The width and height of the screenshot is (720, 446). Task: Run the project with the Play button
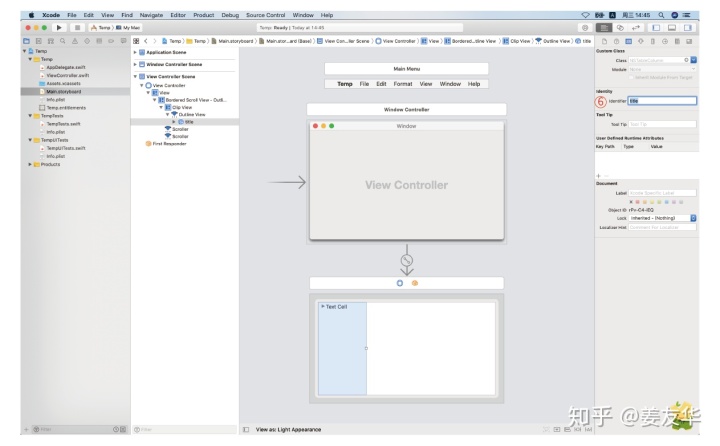59,28
